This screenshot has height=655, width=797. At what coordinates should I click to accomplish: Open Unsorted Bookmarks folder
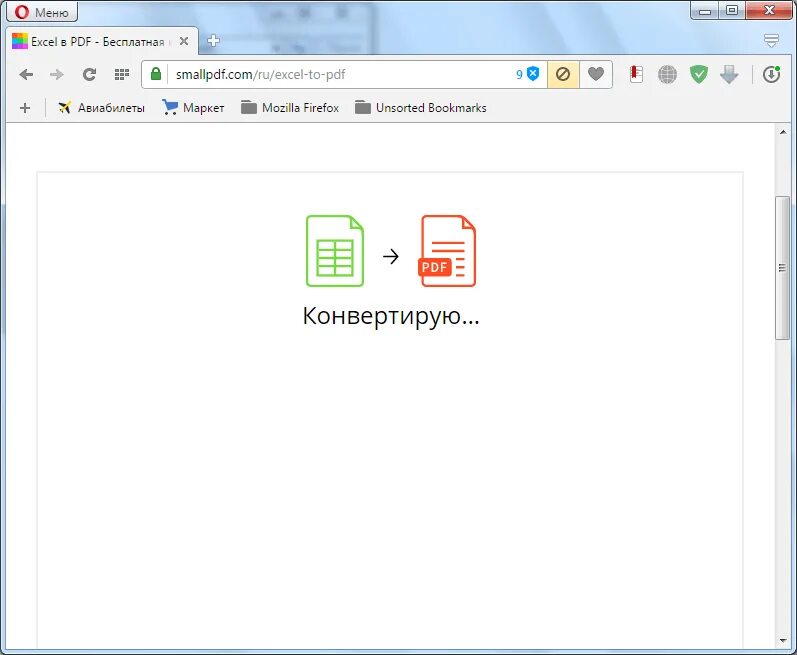pos(420,108)
